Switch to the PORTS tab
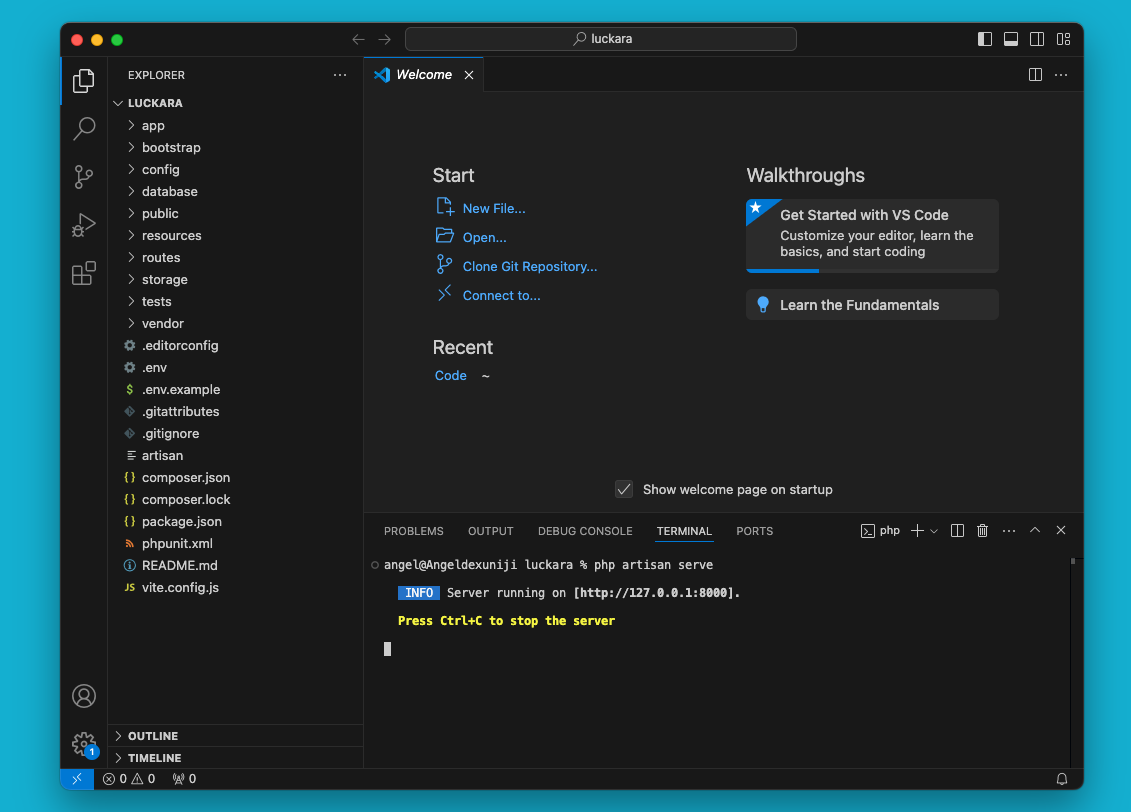The height and width of the screenshot is (812, 1131). pyautogui.click(x=754, y=531)
